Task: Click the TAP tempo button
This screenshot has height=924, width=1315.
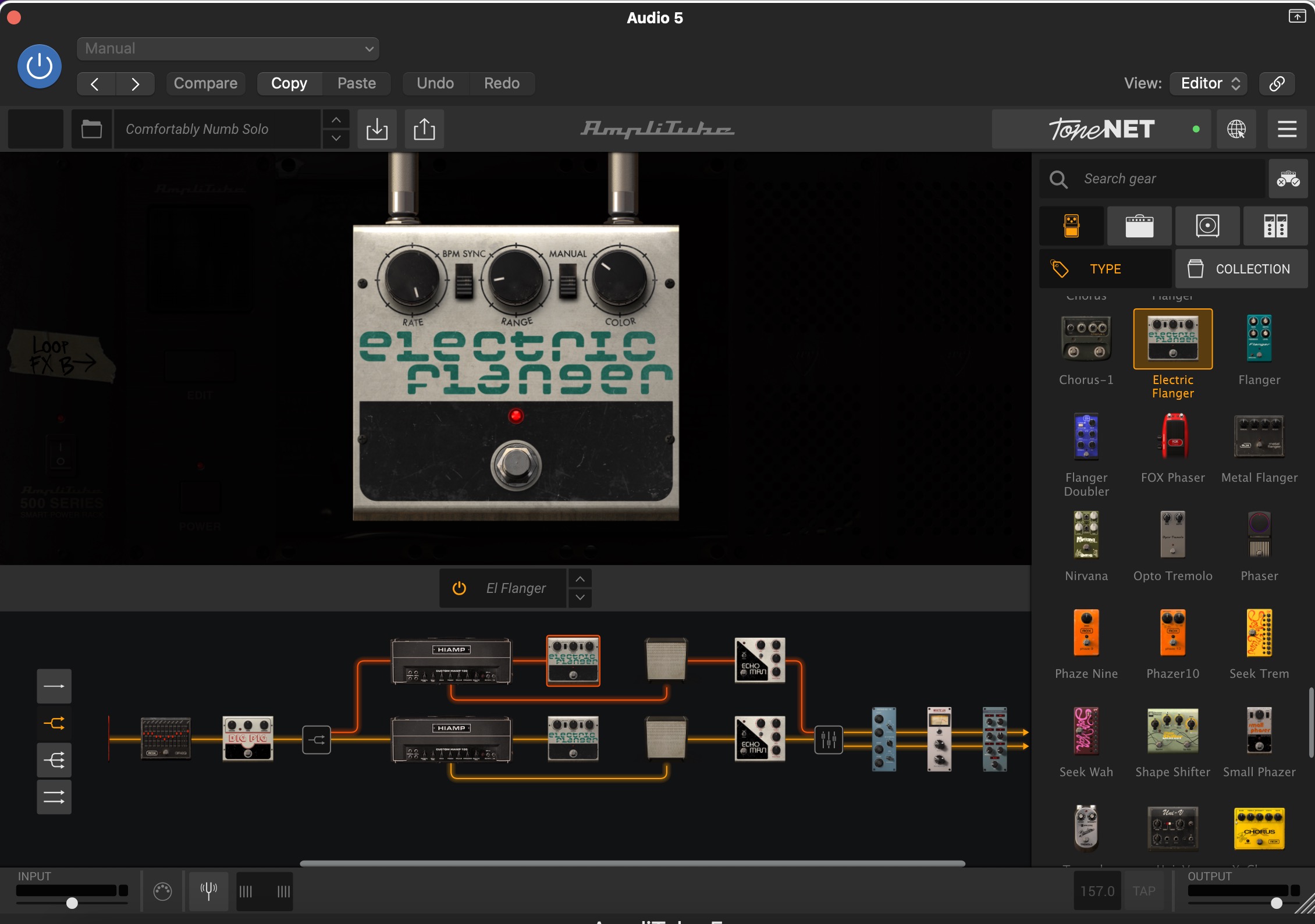Action: tap(1144, 891)
